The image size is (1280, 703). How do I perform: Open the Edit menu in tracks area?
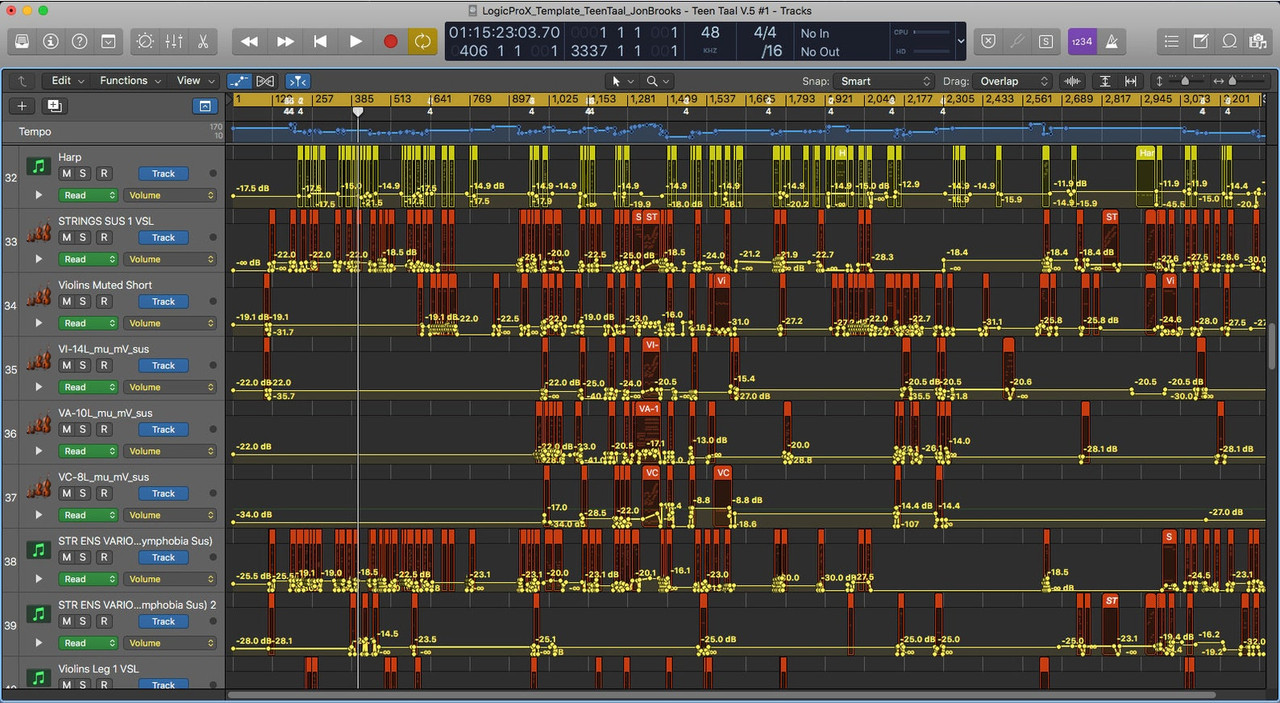click(67, 81)
